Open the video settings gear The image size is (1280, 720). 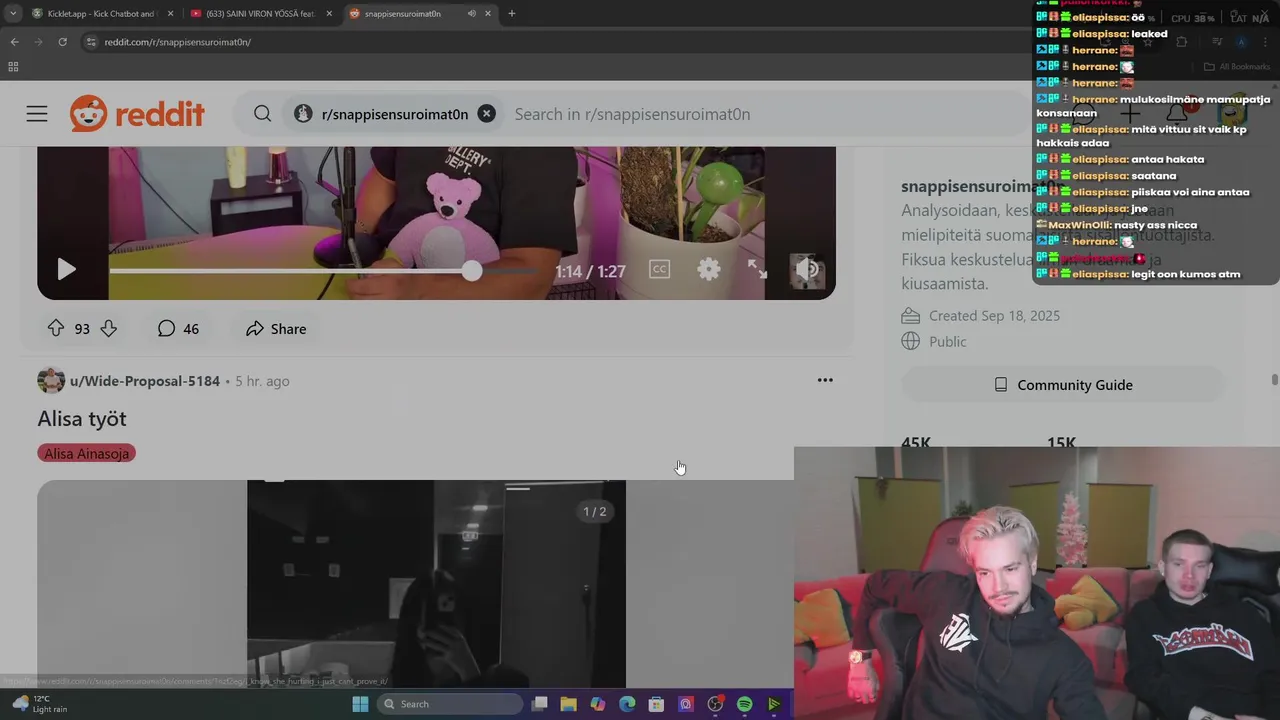click(709, 269)
